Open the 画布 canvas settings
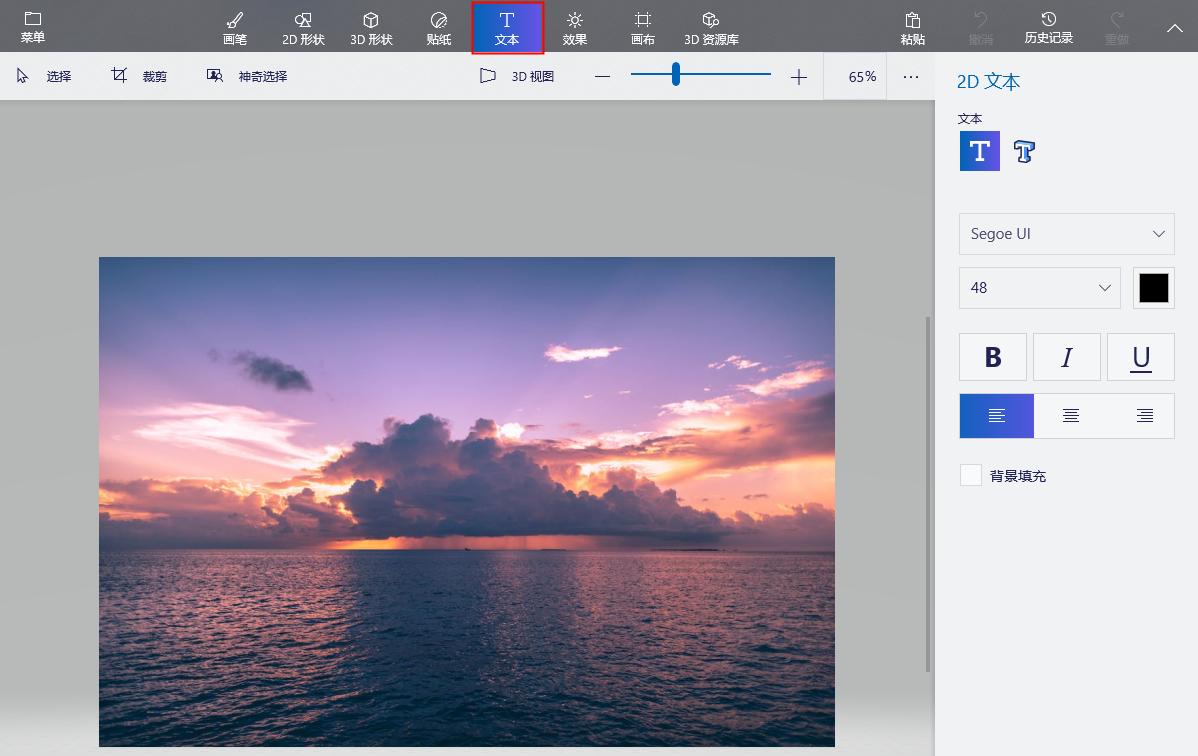This screenshot has height=756, width=1198. click(643, 28)
